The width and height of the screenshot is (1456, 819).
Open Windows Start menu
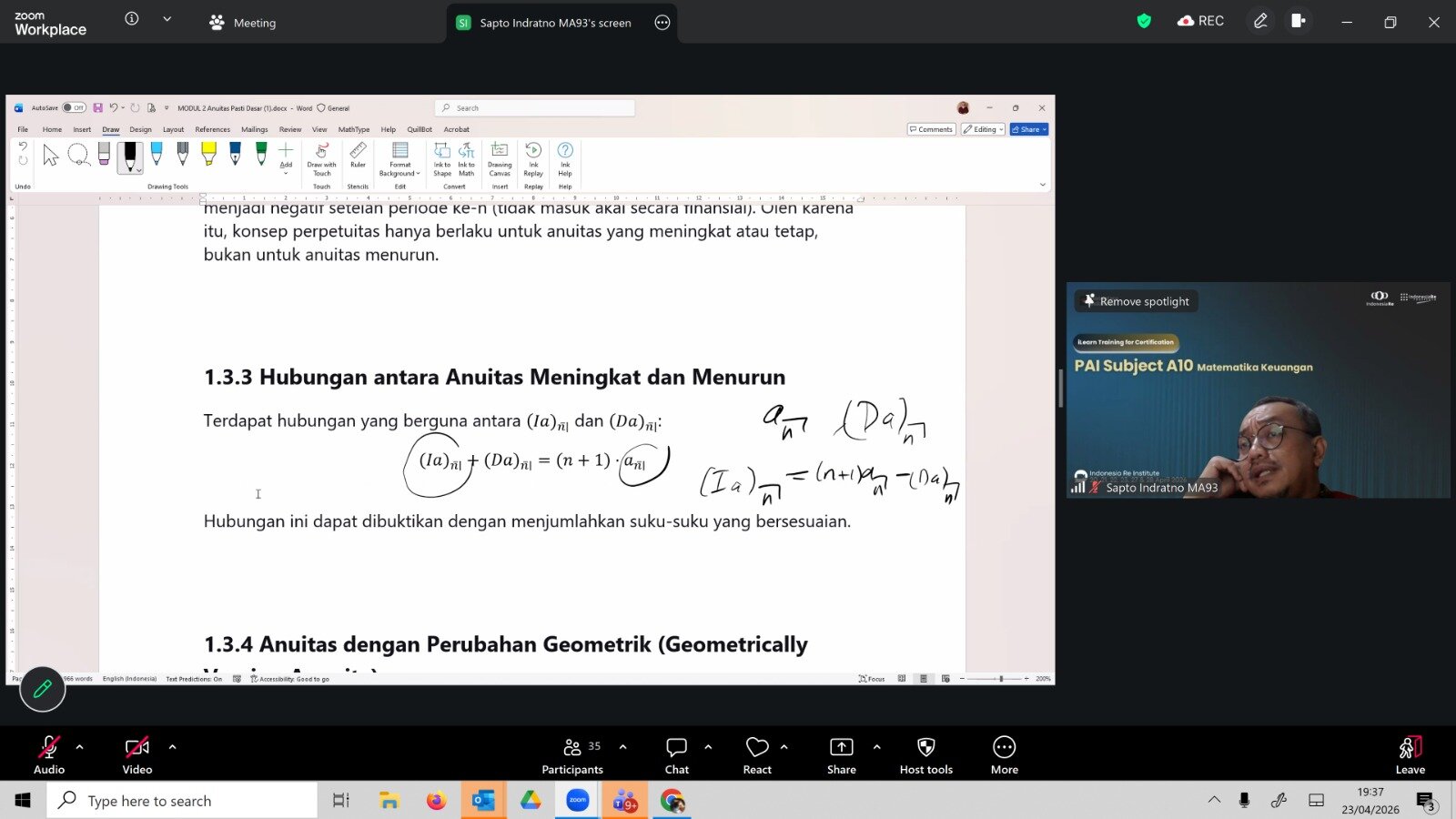[x=23, y=801]
